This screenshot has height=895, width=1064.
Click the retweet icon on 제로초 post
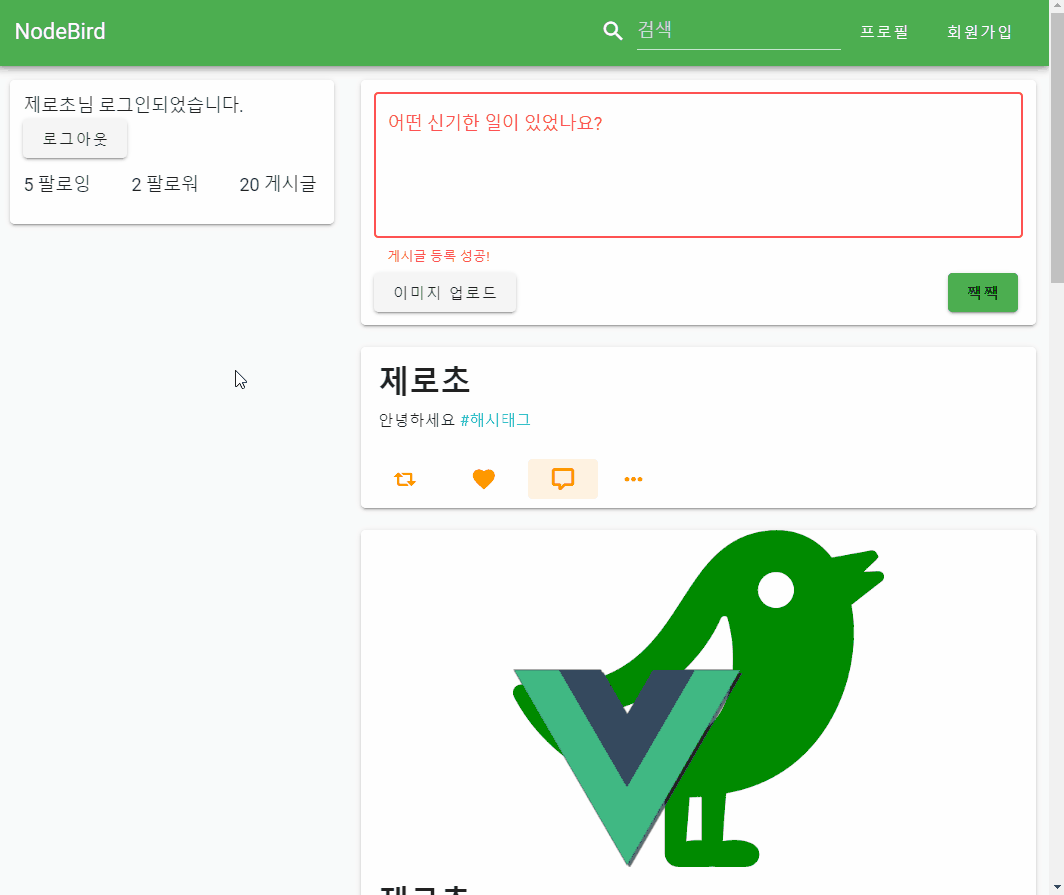click(405, 479)
